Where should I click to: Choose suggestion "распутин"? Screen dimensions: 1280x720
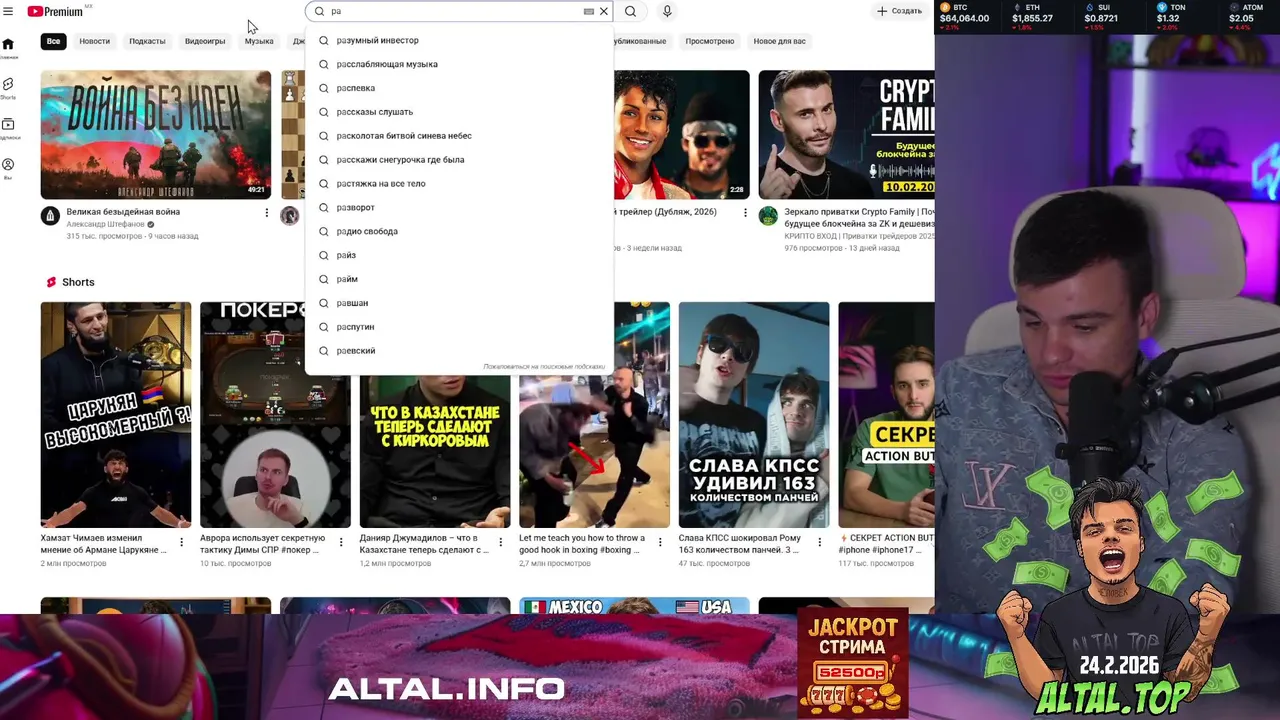459,327
